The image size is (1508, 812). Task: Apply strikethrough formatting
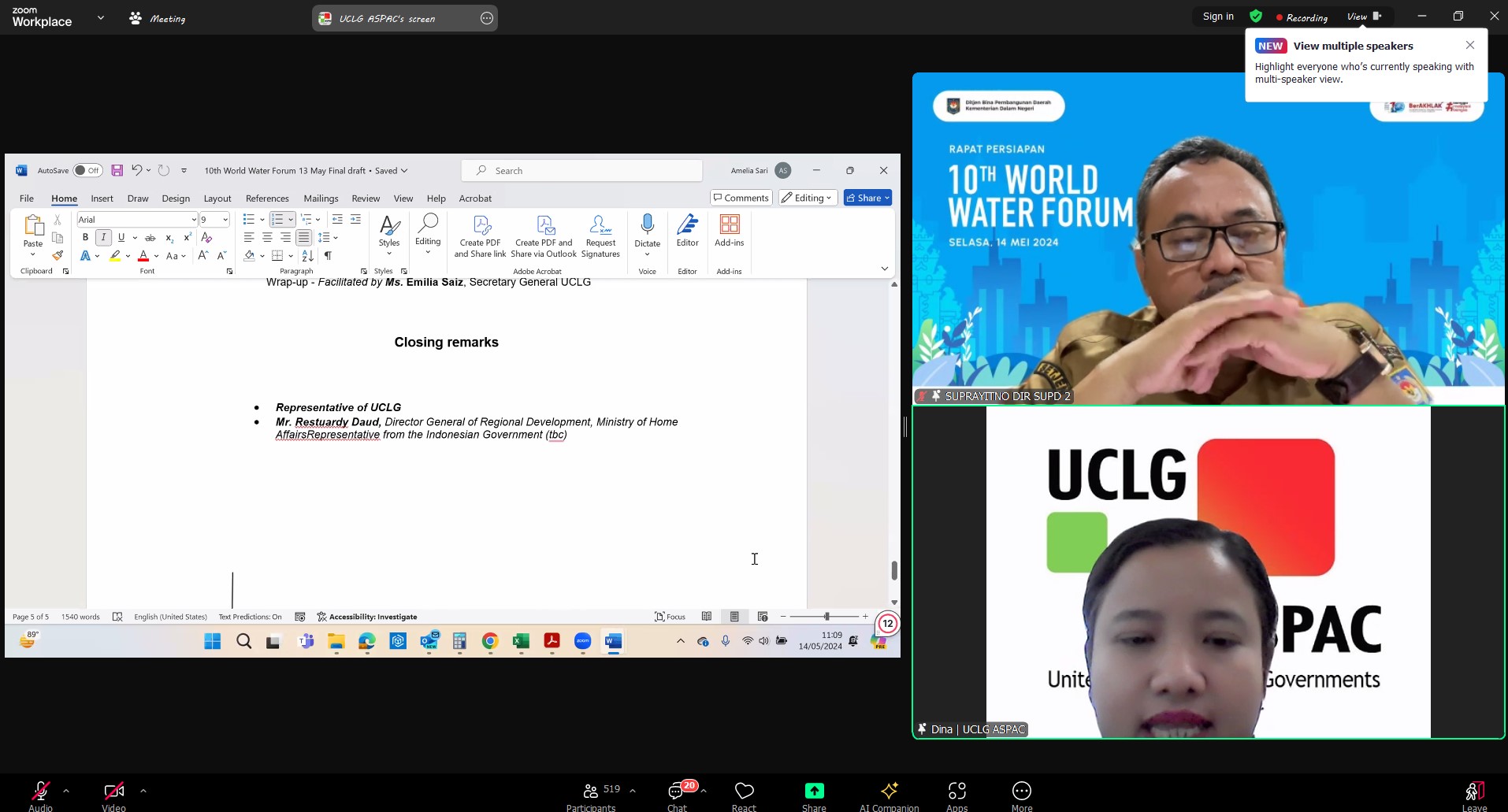pos(150,237)
